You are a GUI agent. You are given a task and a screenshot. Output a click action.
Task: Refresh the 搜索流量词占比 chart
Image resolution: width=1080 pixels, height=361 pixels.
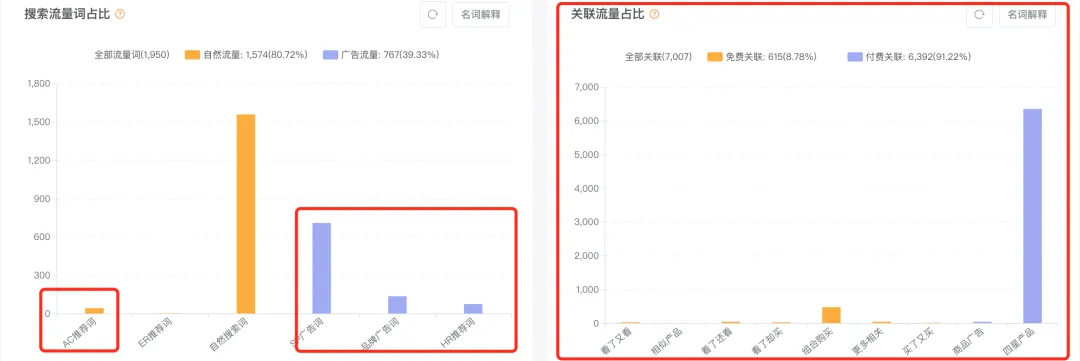pyautogui.click(x=433, y=14)
